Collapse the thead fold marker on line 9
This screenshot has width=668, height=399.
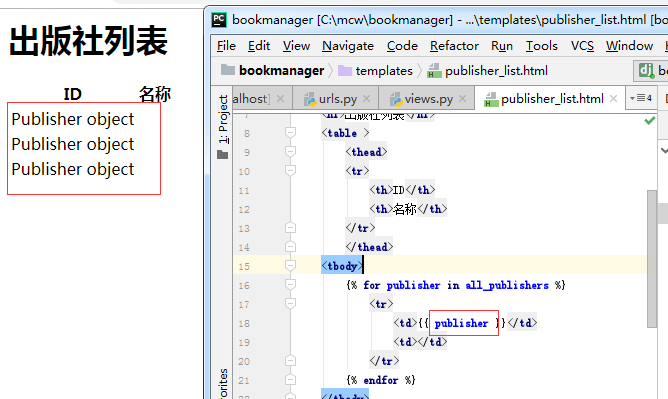[x=290, y=152]
